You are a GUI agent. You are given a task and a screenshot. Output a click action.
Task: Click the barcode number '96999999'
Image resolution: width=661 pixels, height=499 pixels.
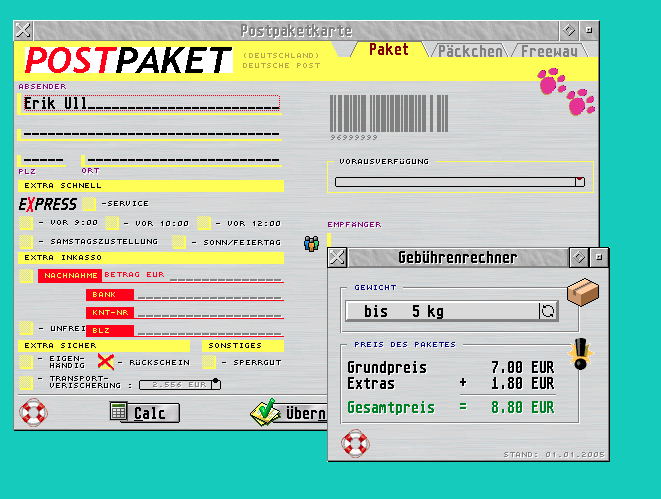coord(354,137)
